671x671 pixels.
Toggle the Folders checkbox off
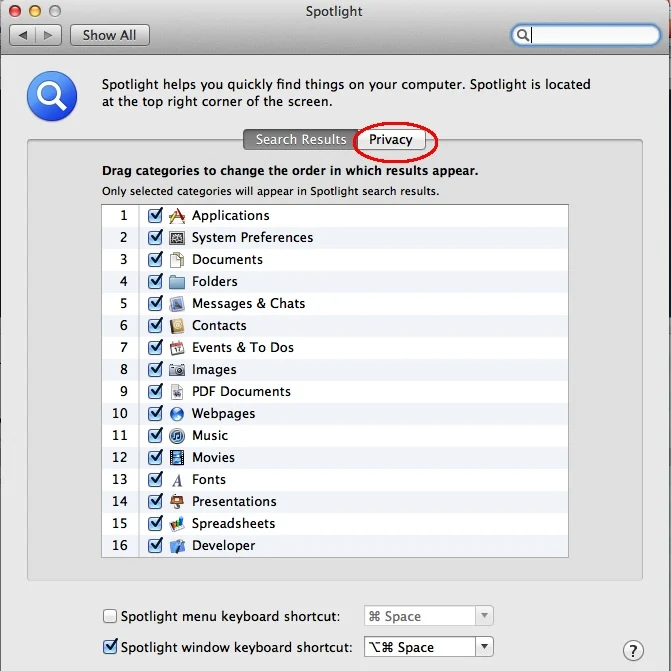click(x=155, y=281)
